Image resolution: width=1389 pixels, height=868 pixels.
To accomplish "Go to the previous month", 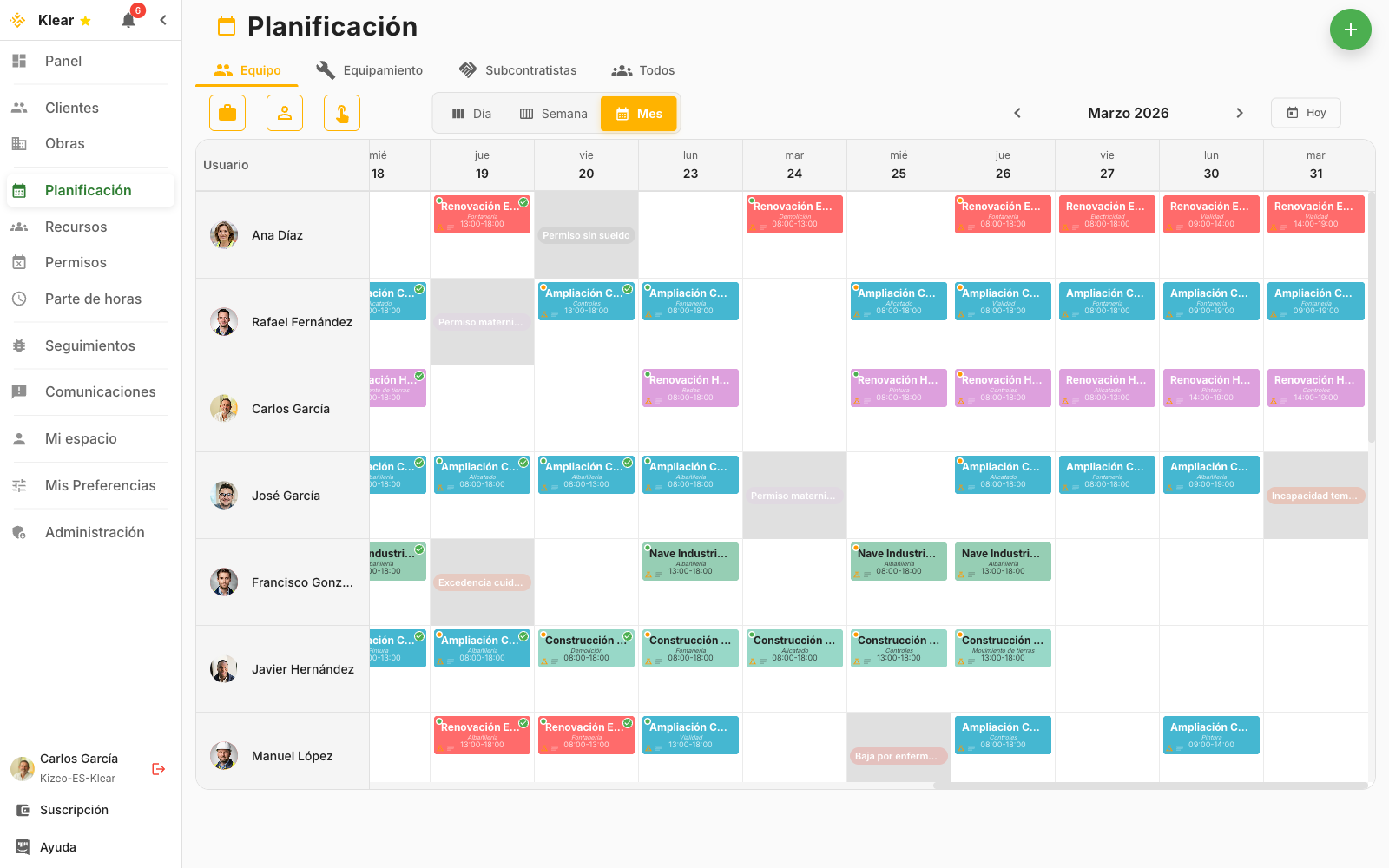I will coord(1017,113).
